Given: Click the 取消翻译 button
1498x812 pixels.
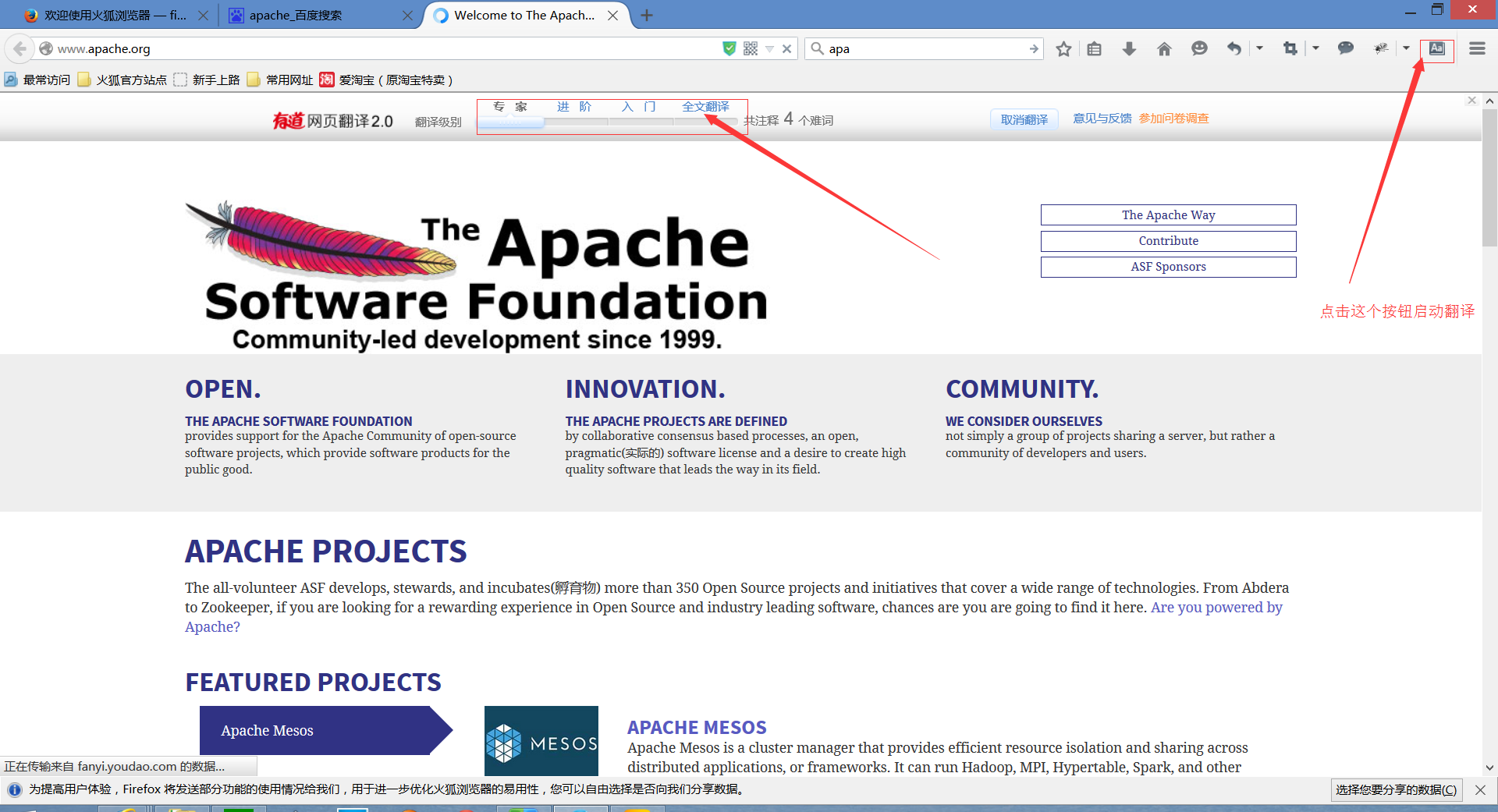Looking at the screenshot, I should pos(1024,119).
